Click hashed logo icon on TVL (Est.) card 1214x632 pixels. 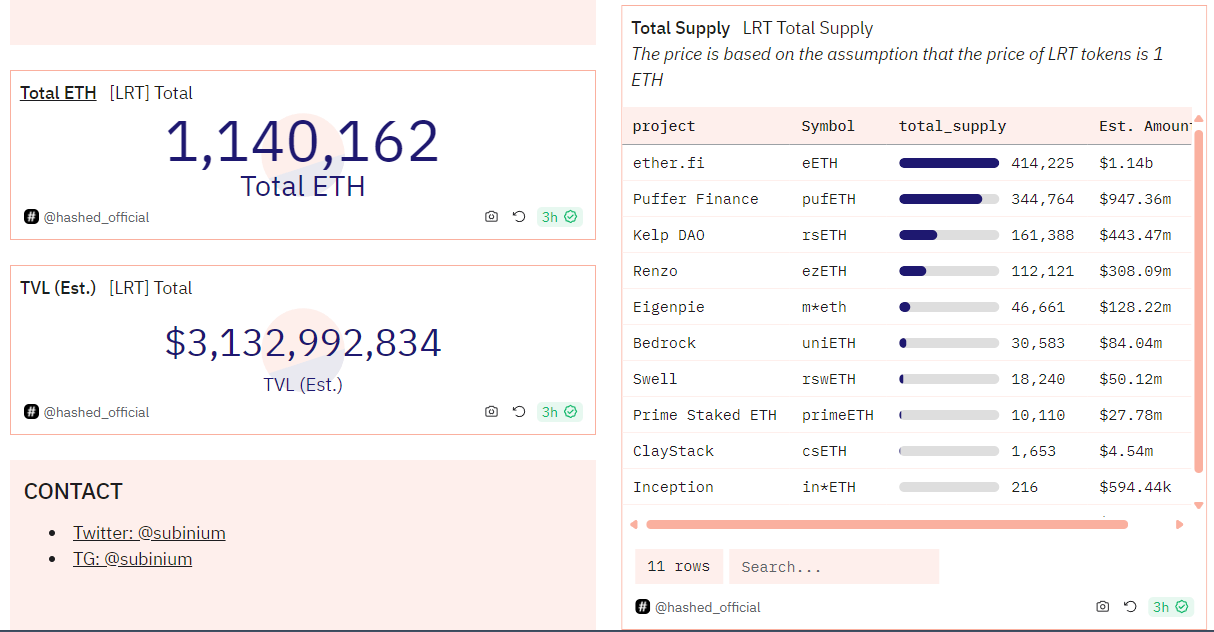click(31, 412)
